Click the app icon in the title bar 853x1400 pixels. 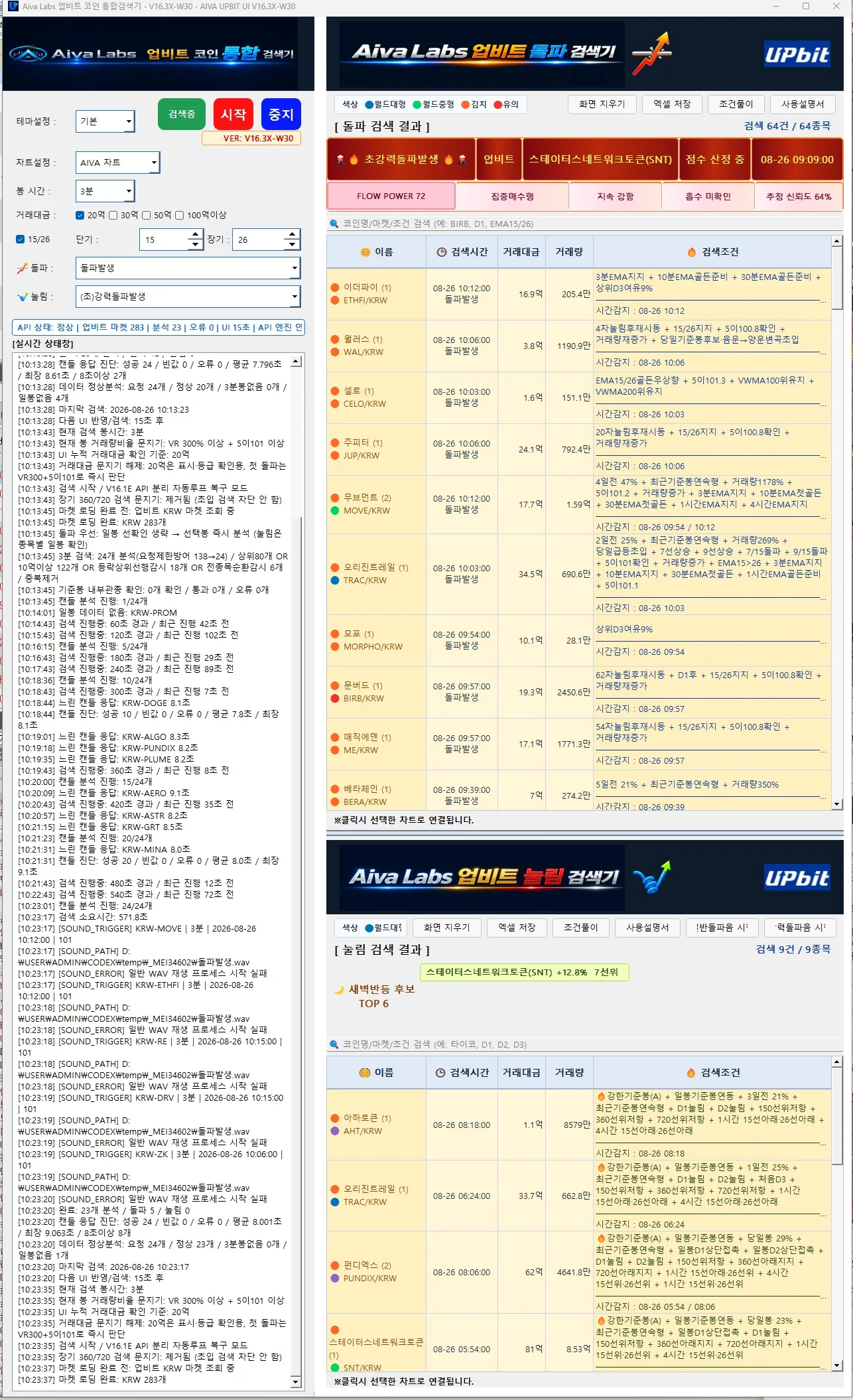pyautogui.click(x=13, y=6)
